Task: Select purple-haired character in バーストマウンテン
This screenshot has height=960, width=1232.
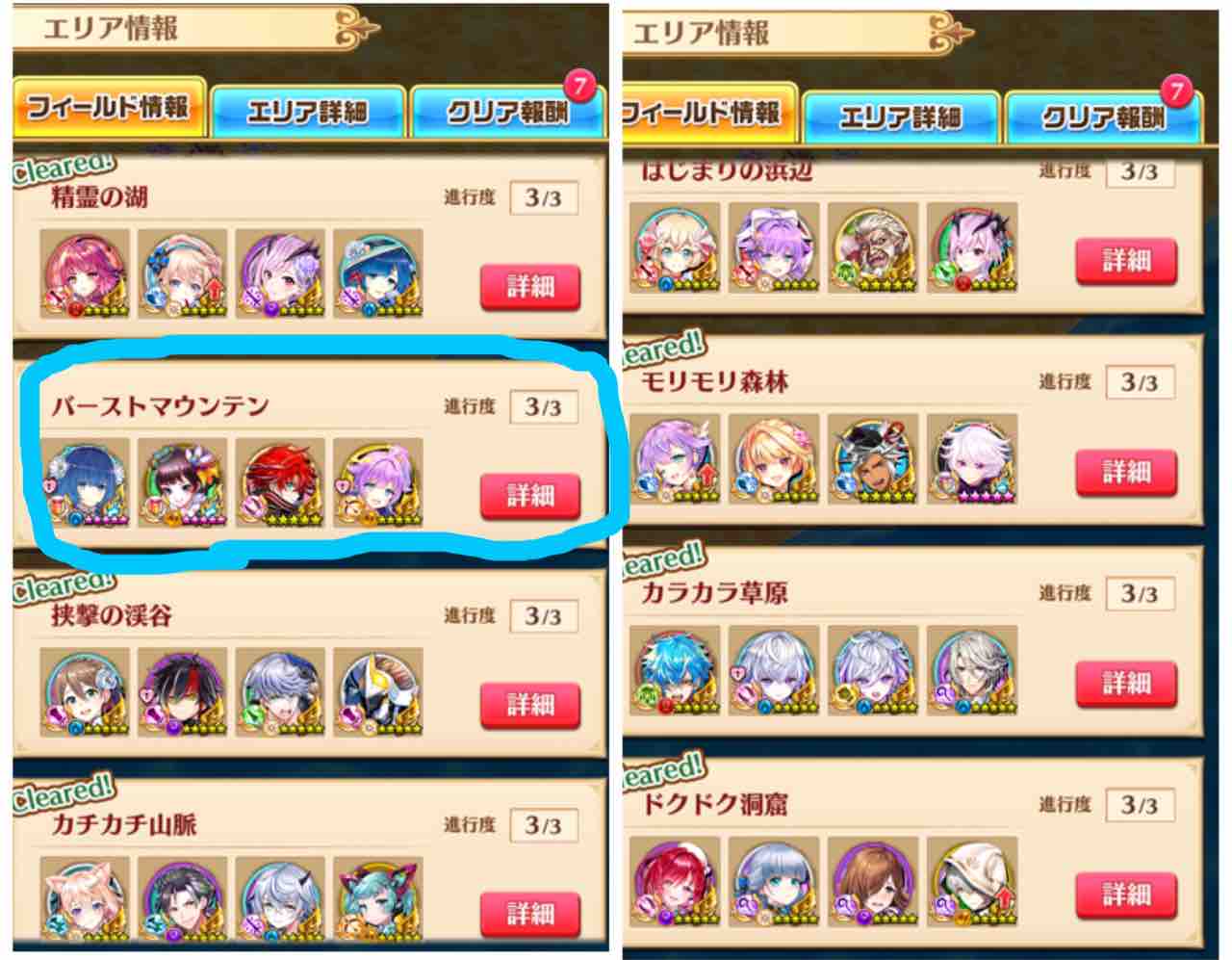Action: (378, 482)
